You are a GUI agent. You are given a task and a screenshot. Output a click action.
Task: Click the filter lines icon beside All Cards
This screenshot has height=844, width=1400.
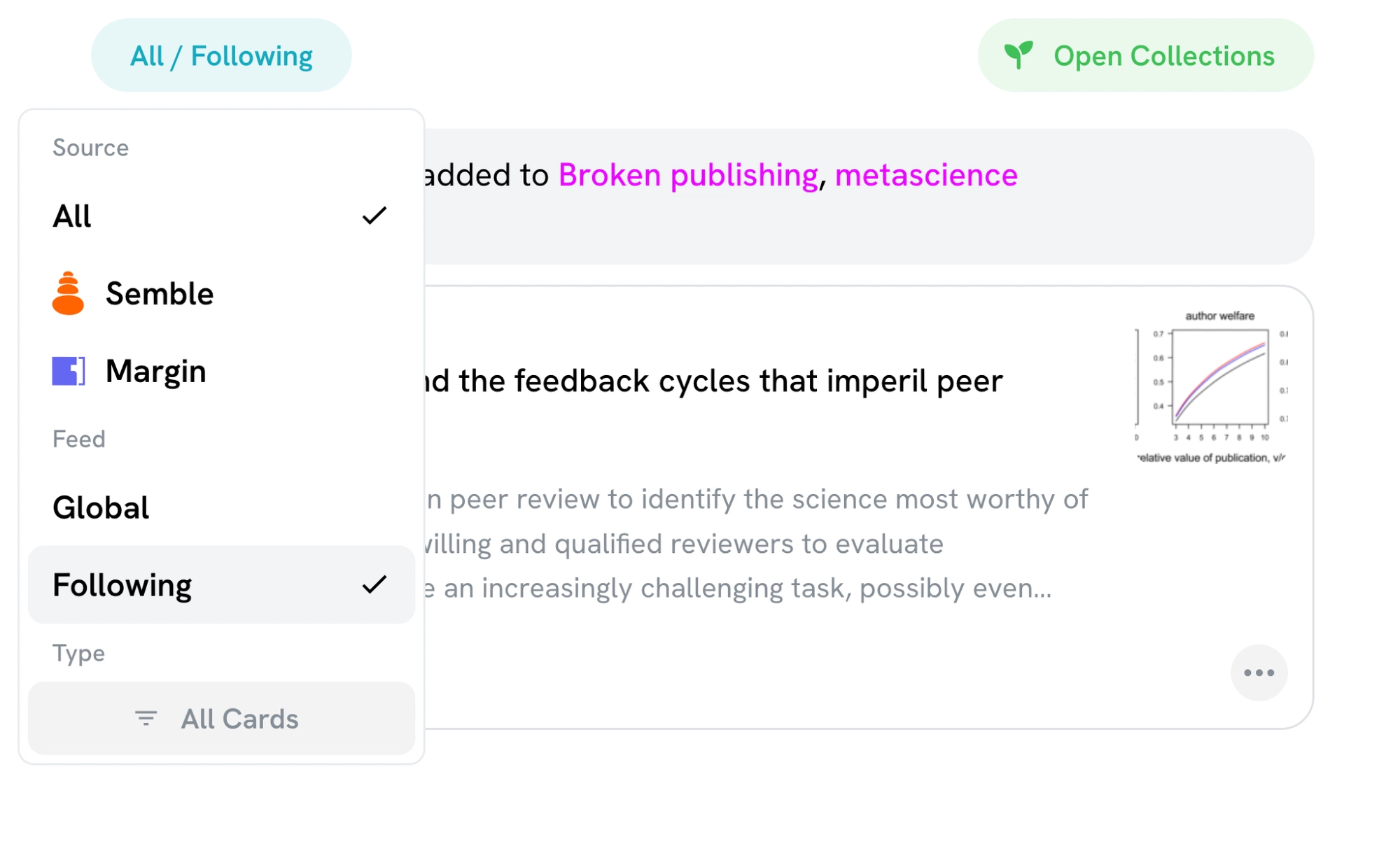146,719
